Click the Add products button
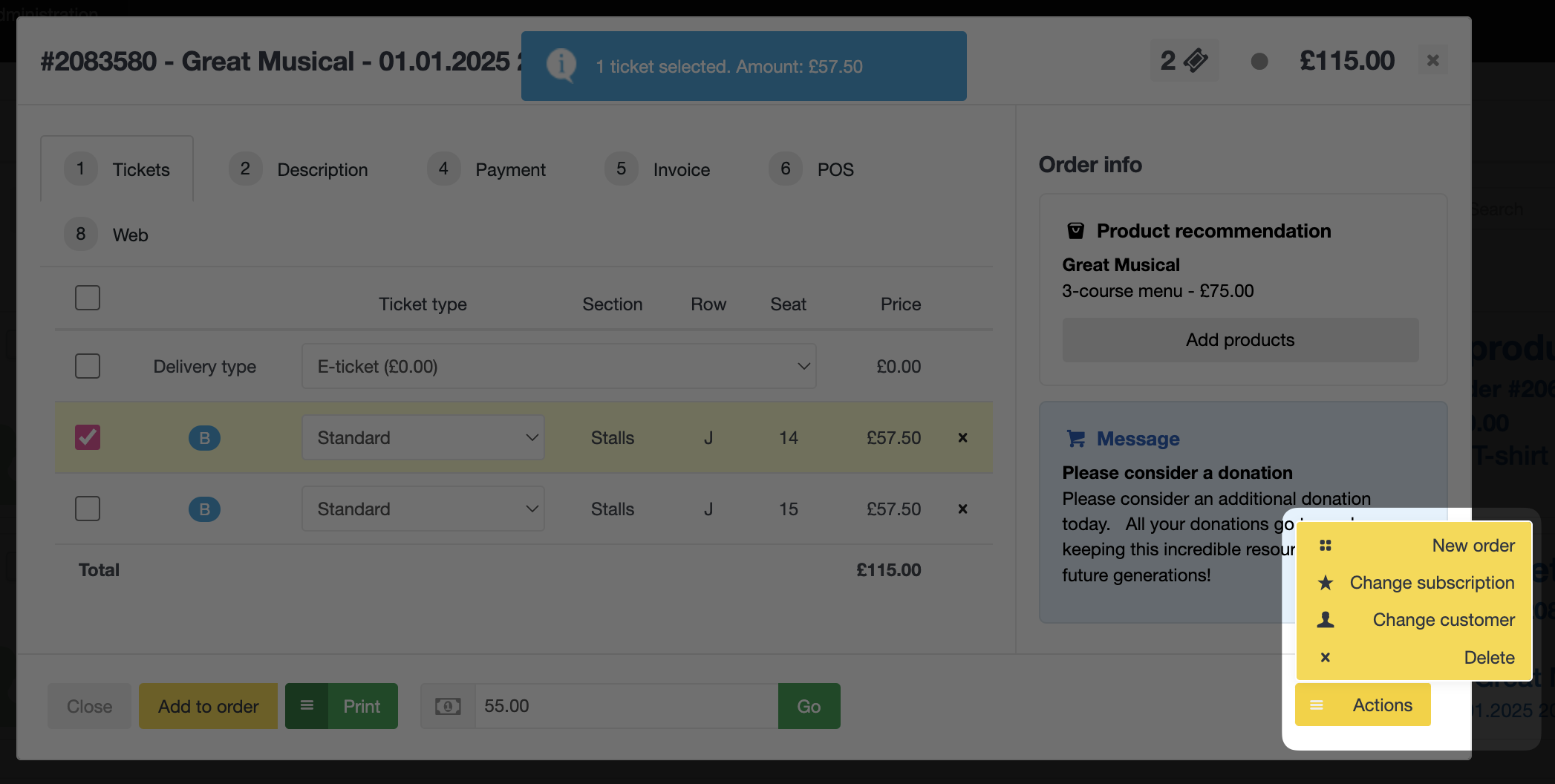Screen dimensions: 1555x784 tap(1240, 340)
